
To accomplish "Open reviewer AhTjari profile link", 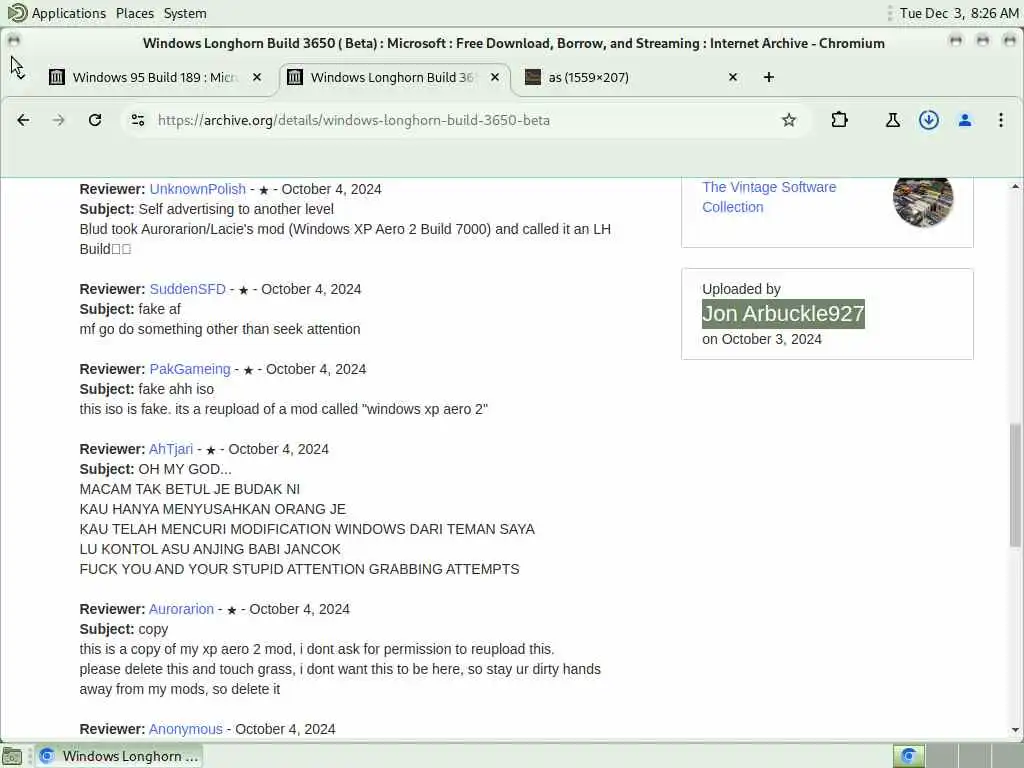I will 171,449.
